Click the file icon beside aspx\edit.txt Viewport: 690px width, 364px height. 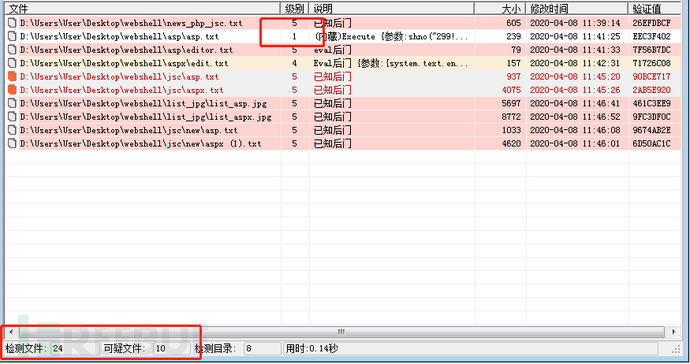click(12, 63)
